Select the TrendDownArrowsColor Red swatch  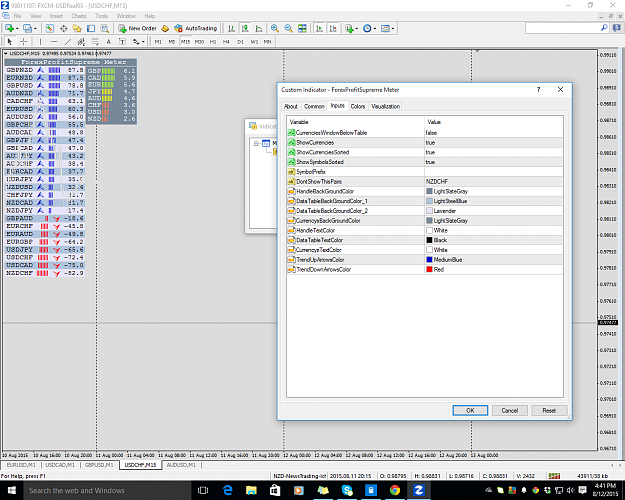[429, 269]
